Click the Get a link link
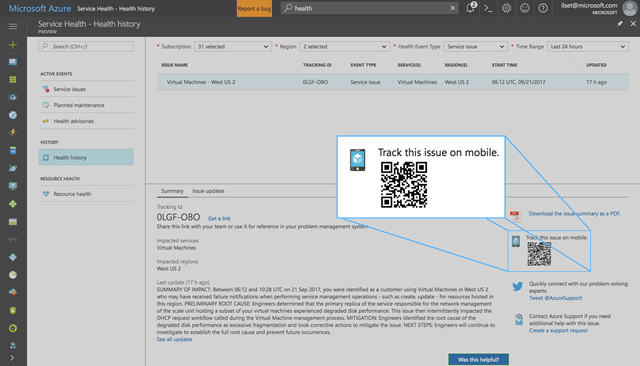 [x=219, y=218]
